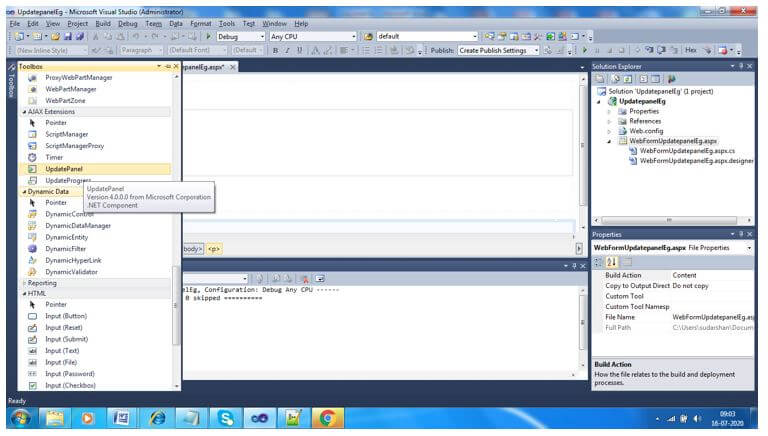This screenshot has width=768, height=436.
Task: Select the ScriptManager toolbox control
Action: 67,134
